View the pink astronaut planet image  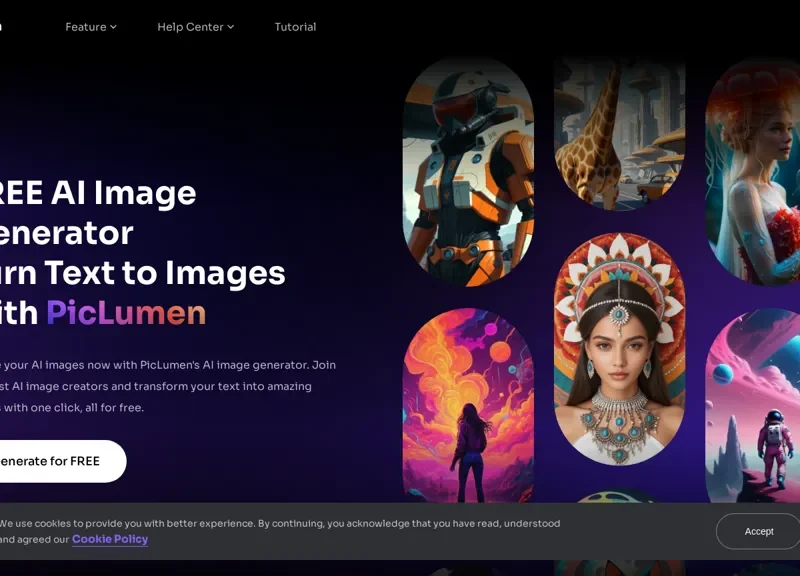click(x=753, y=406)
